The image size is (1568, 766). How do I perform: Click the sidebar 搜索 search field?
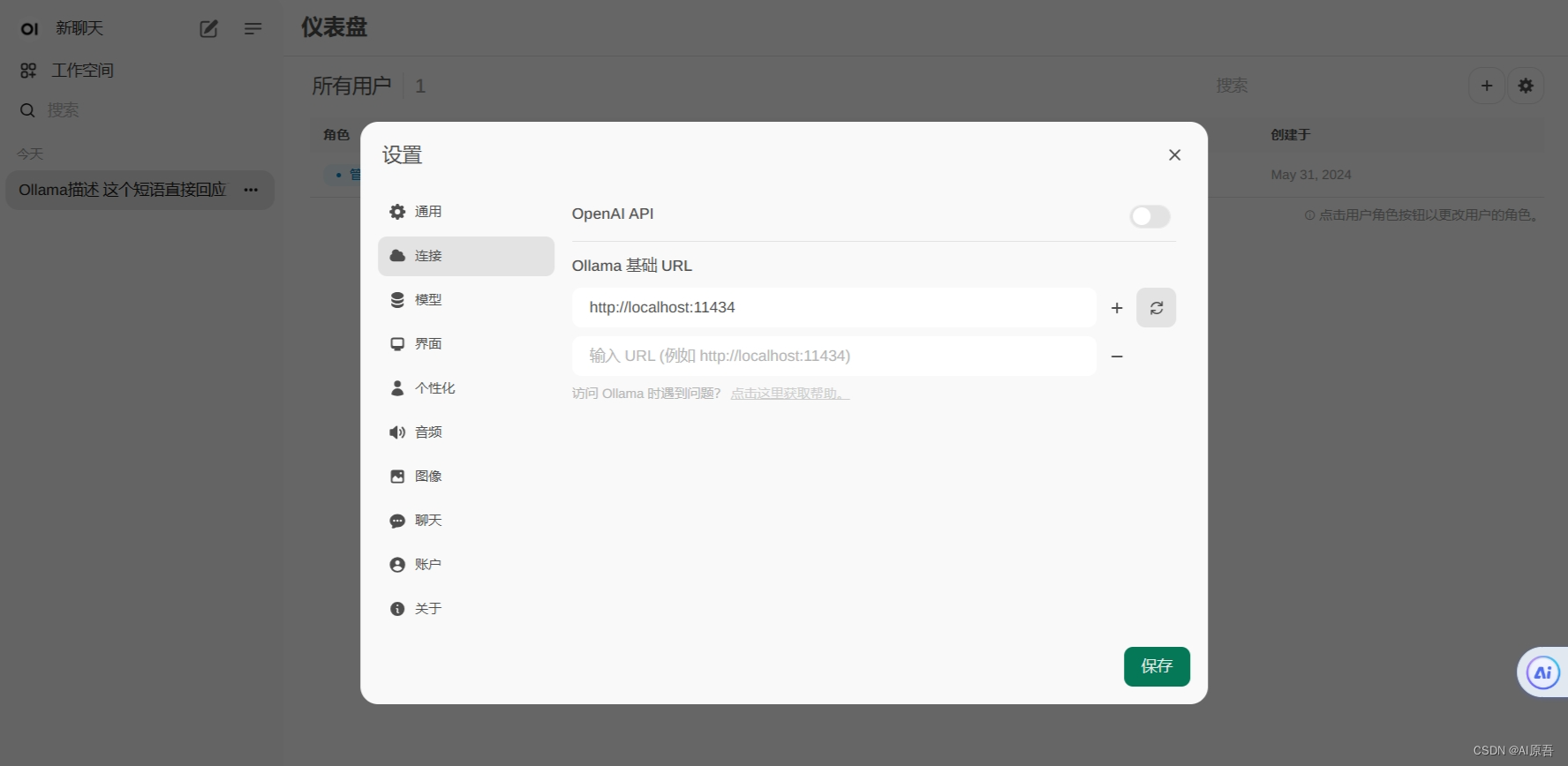(x=141, y=110)
